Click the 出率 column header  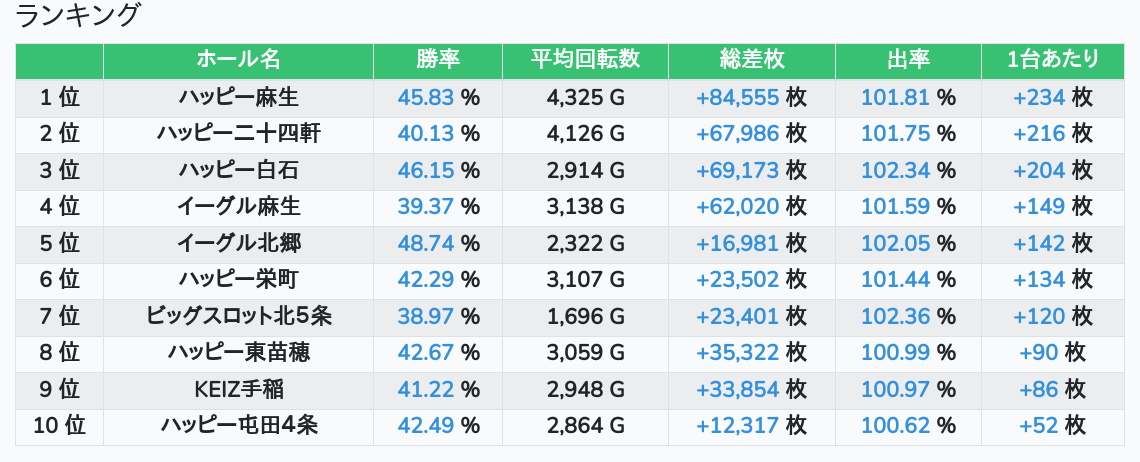[908, 60]
